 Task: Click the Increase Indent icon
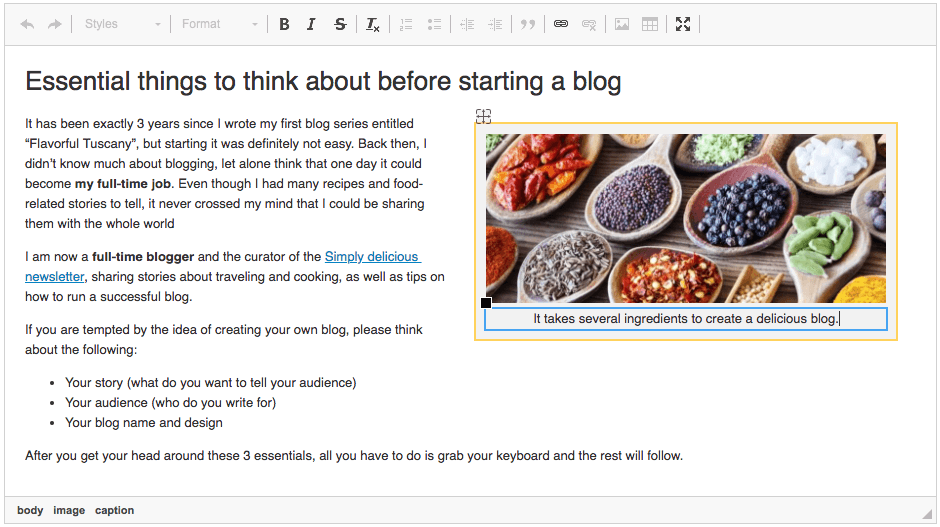tap(495, 24)
